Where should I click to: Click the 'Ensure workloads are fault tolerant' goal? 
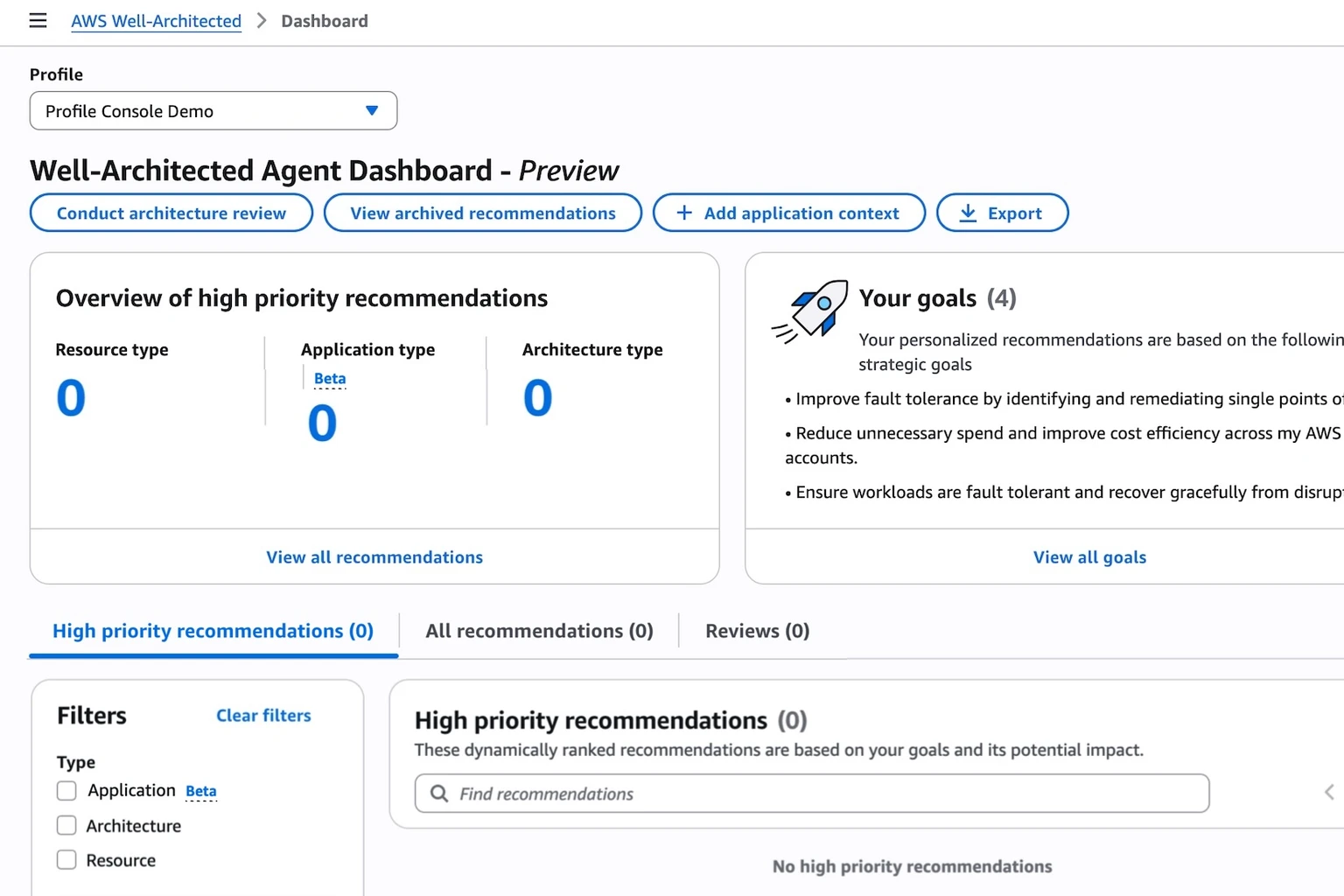click(1064, 493)
